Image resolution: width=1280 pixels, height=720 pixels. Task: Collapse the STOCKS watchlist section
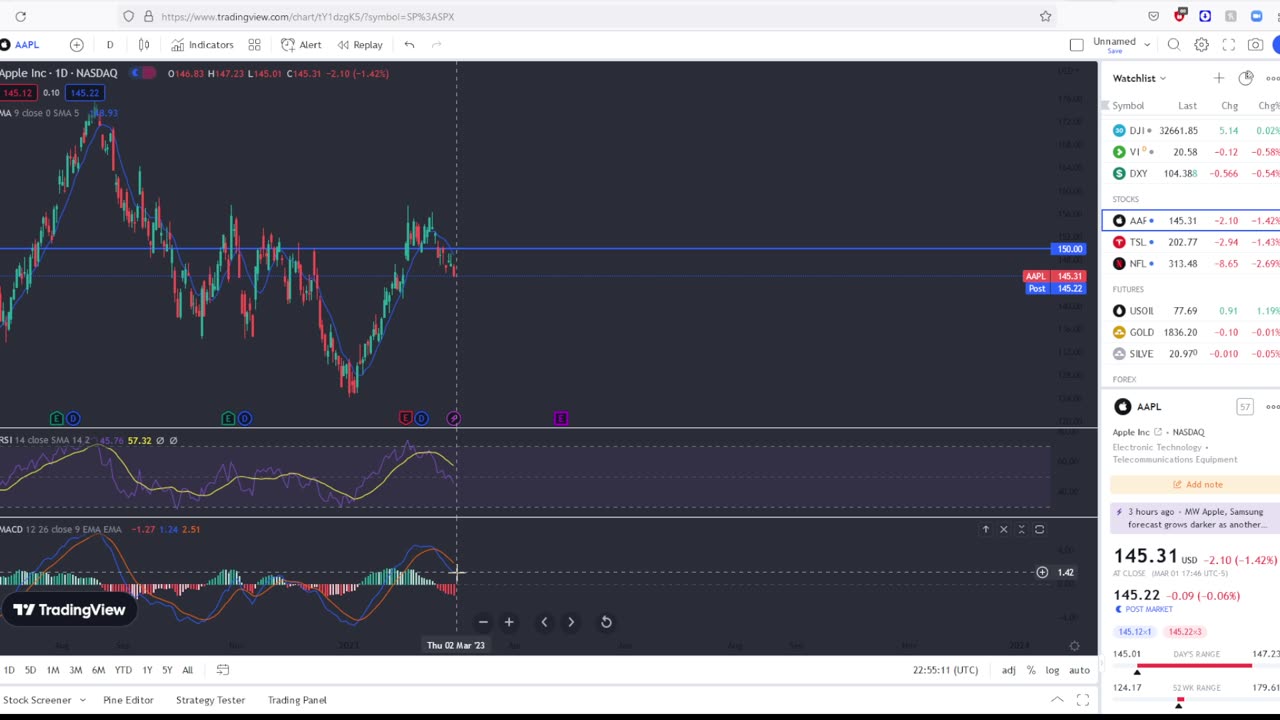click(x=1126, y=199)
